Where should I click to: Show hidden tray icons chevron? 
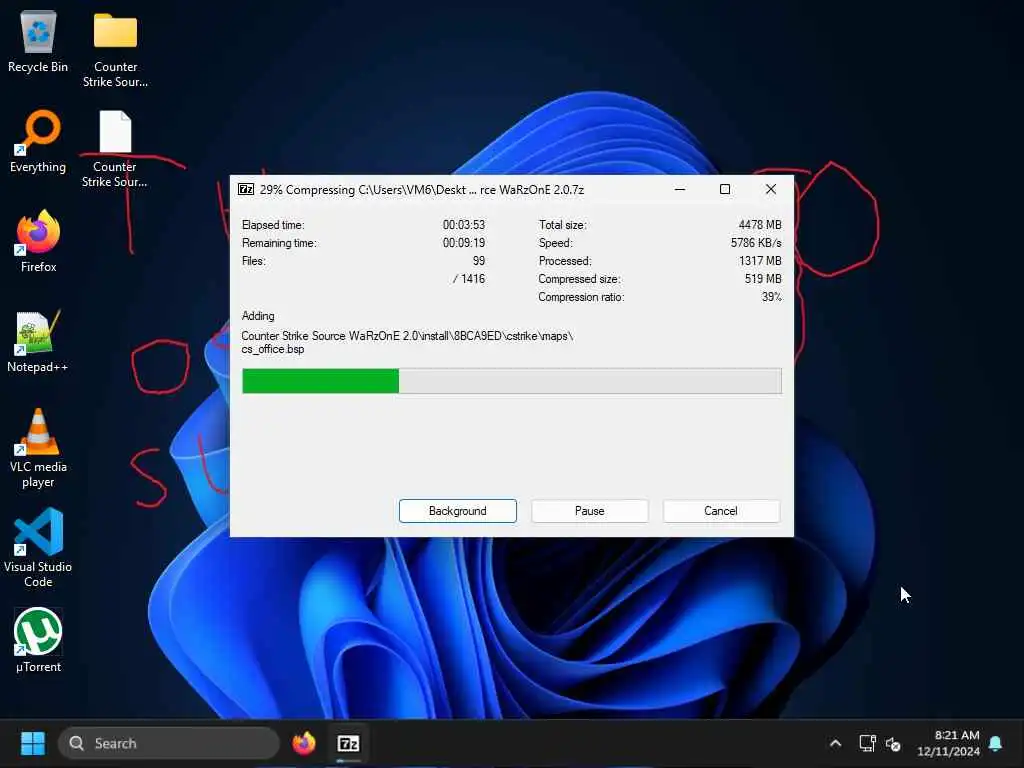835,743
